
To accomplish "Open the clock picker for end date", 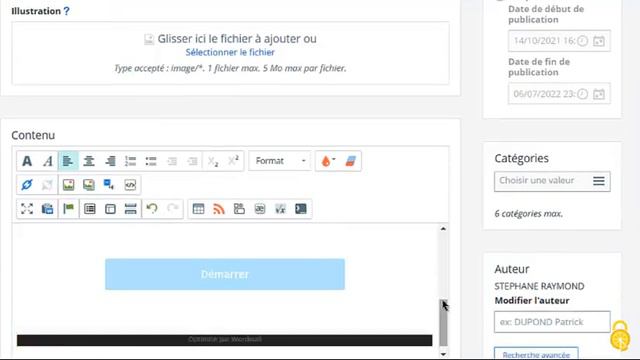I will click(582, 94).
